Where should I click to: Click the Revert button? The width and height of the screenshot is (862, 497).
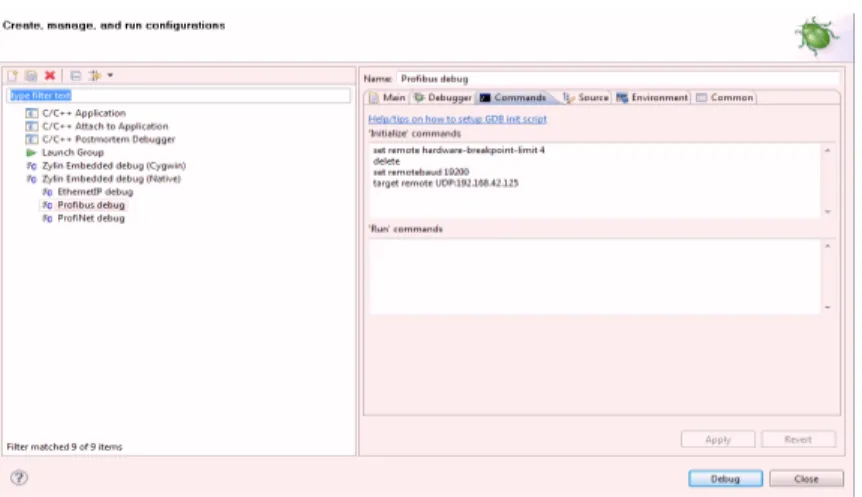(798, 439)
